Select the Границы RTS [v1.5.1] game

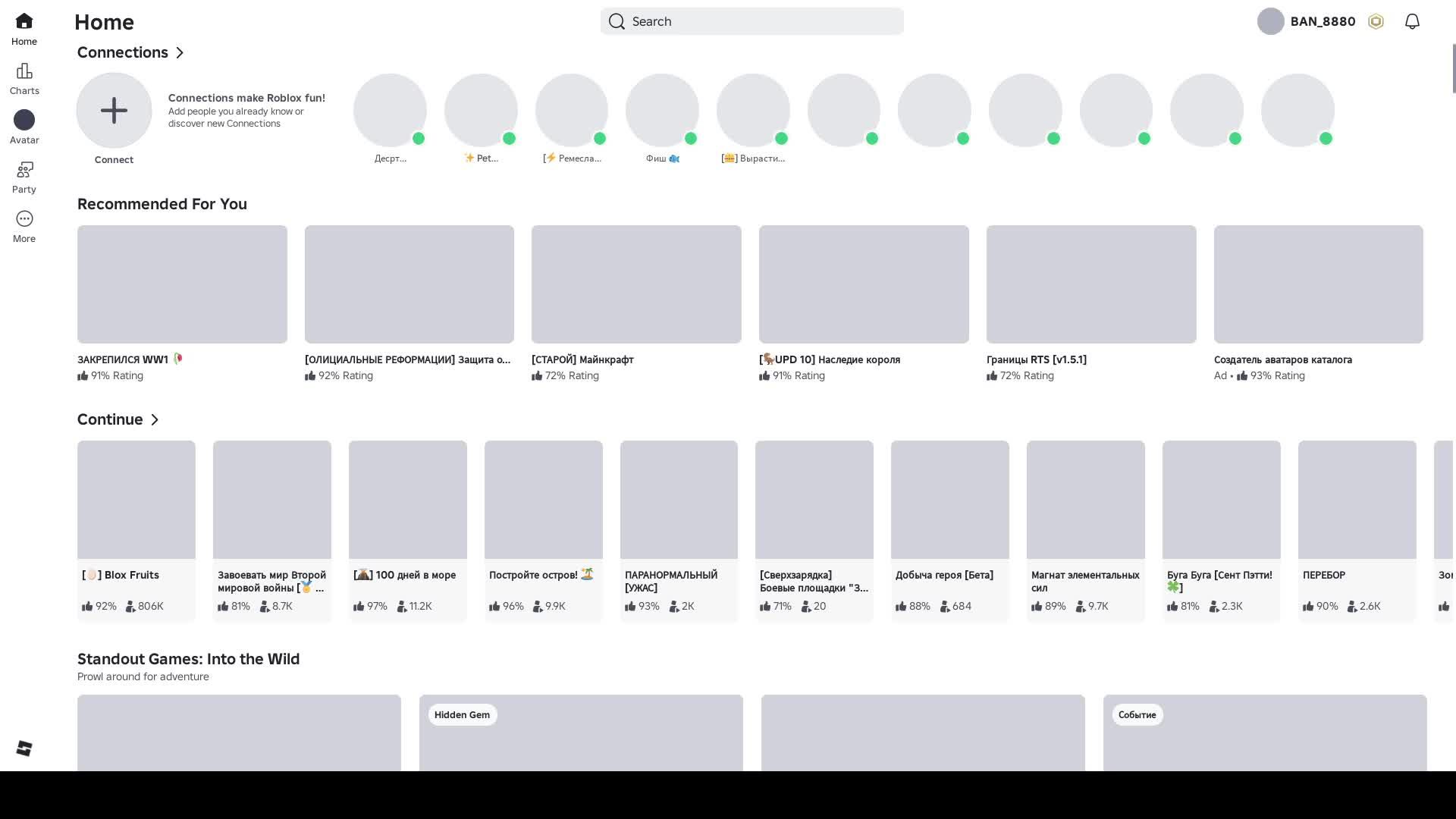click(x=1090, y=284)
